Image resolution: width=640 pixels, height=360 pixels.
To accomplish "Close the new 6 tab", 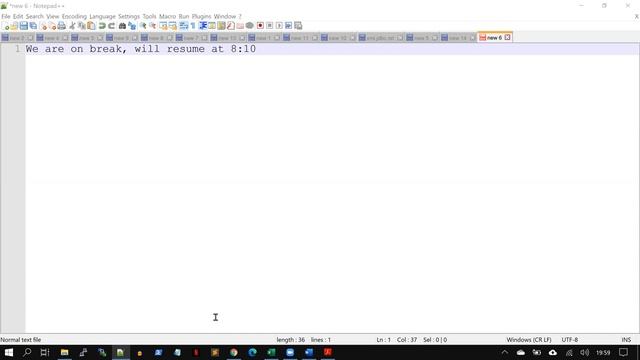I will [x=507, y=38].
